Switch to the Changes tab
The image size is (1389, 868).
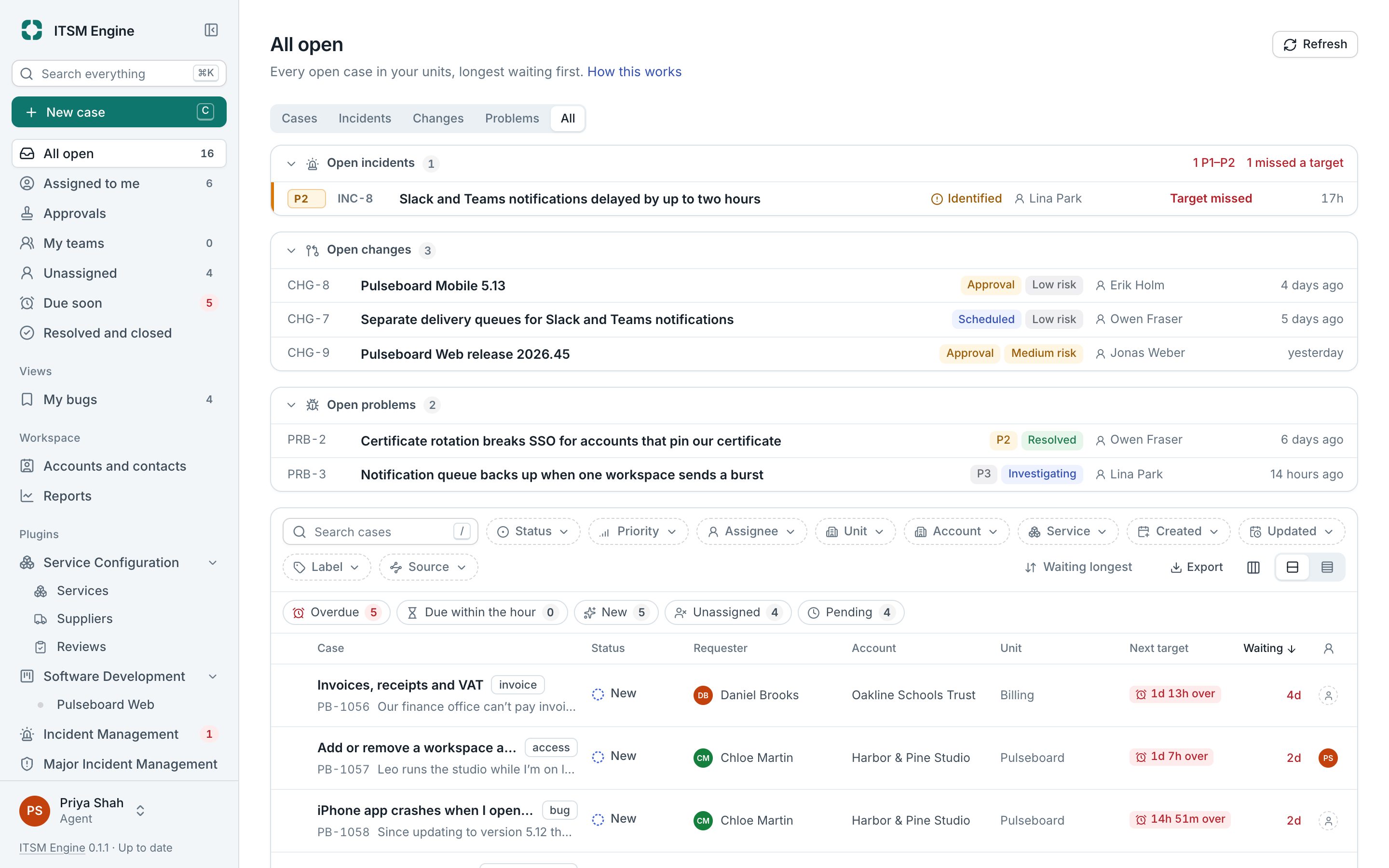pyautogui.click(x=438, y=118)
